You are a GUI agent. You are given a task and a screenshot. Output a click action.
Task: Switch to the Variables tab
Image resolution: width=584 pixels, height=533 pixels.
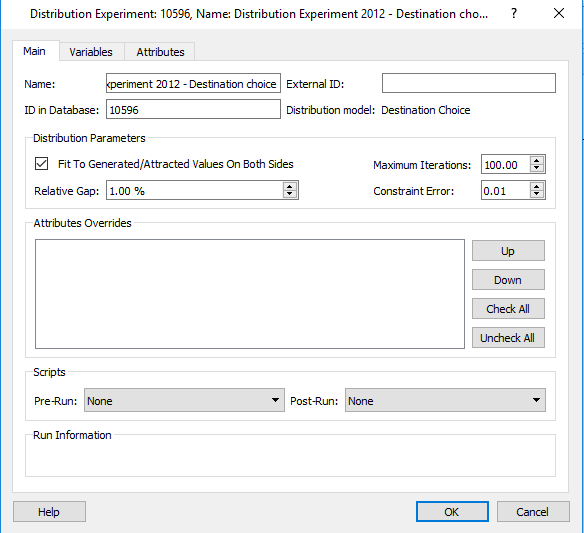pos(91,52)
